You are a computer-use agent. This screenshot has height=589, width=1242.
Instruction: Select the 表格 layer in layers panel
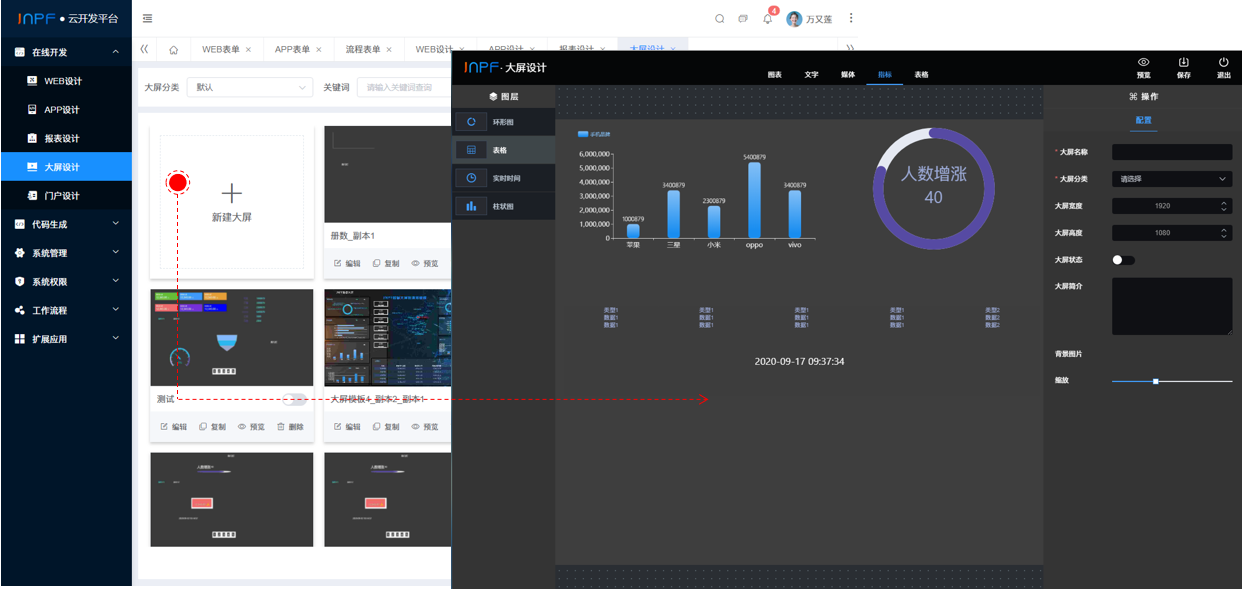(503, 150)
